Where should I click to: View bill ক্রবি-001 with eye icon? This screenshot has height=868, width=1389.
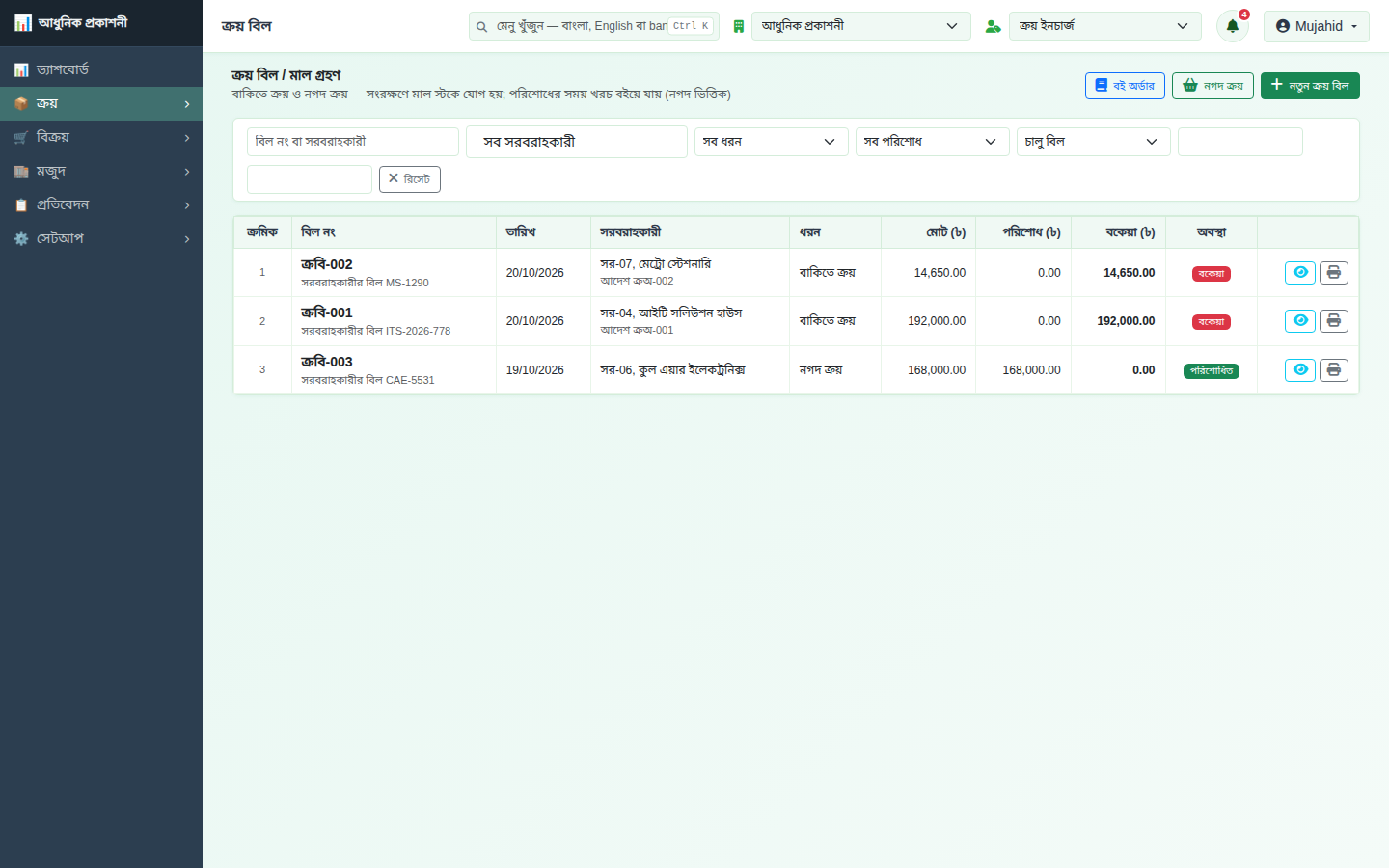[x=1300, y=321]
